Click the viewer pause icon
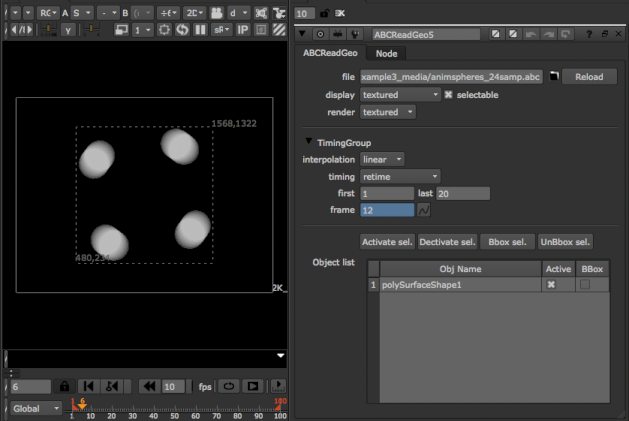The height and width of the screenshot is (421, 629). tap(201, 31)
